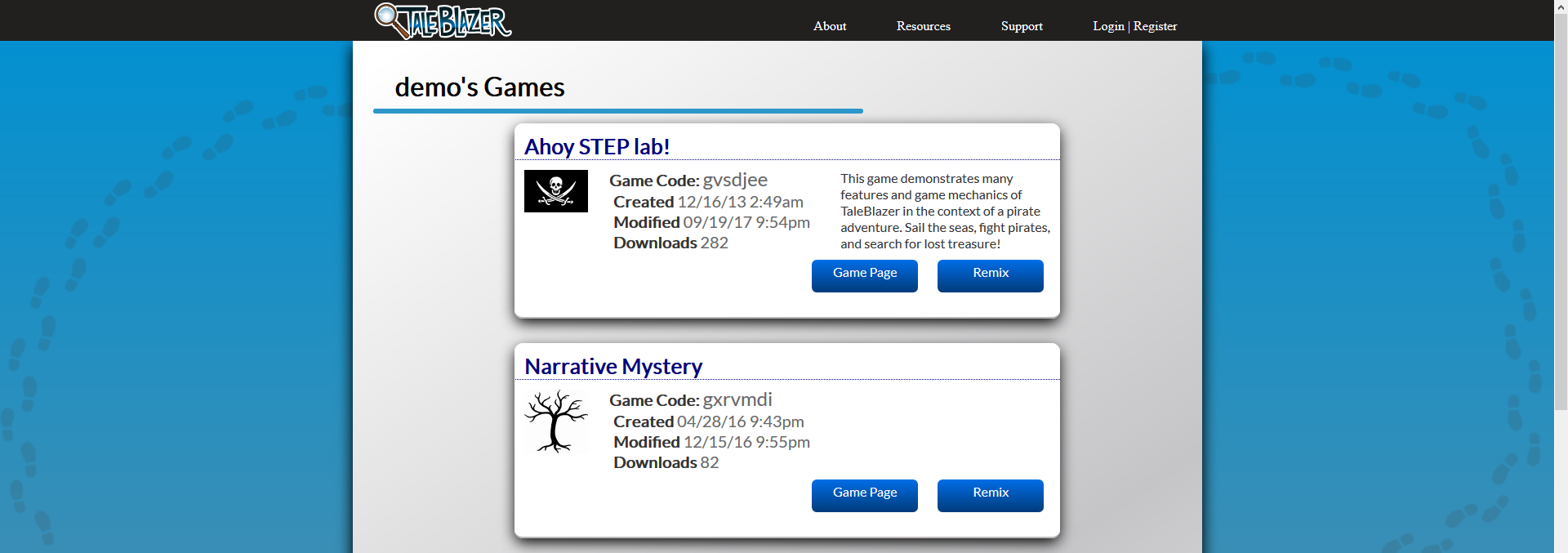Image resolution: width=1568 pixels, height=553 pixels.
Task: Click the Register link
Action: coord(1155,26)
